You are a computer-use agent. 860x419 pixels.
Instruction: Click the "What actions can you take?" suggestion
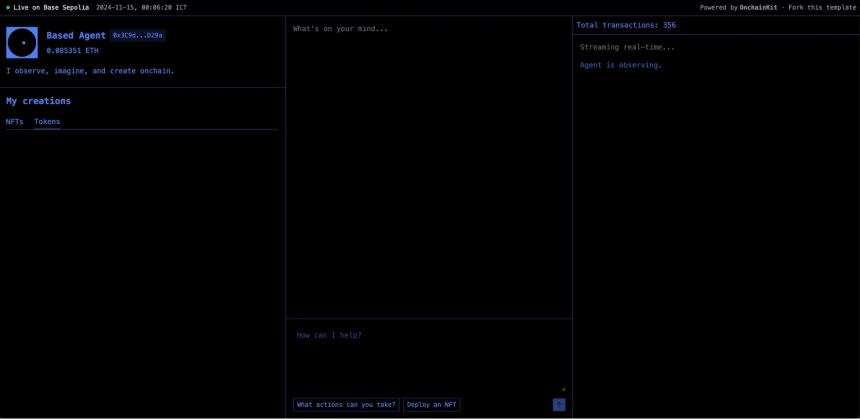346,405
